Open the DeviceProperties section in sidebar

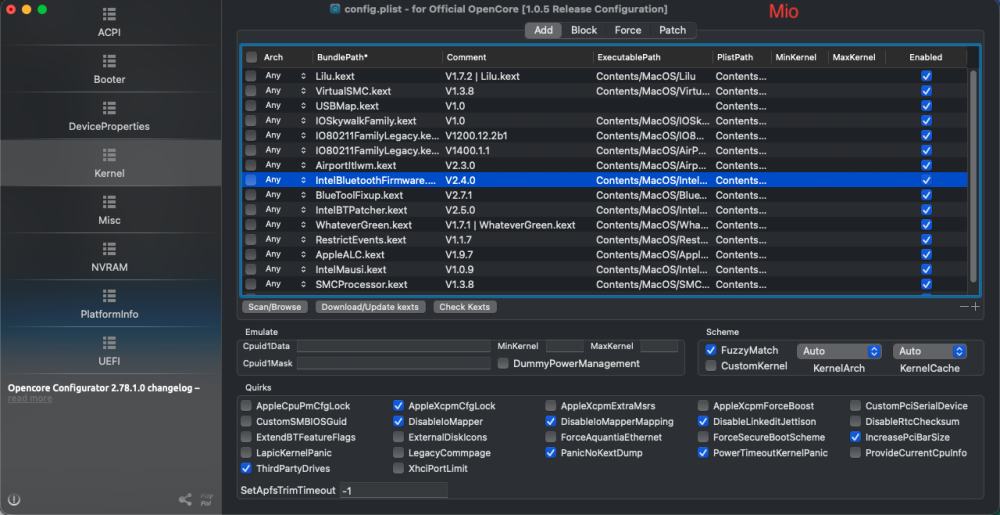pyautogui.click(x=109, y=117)
